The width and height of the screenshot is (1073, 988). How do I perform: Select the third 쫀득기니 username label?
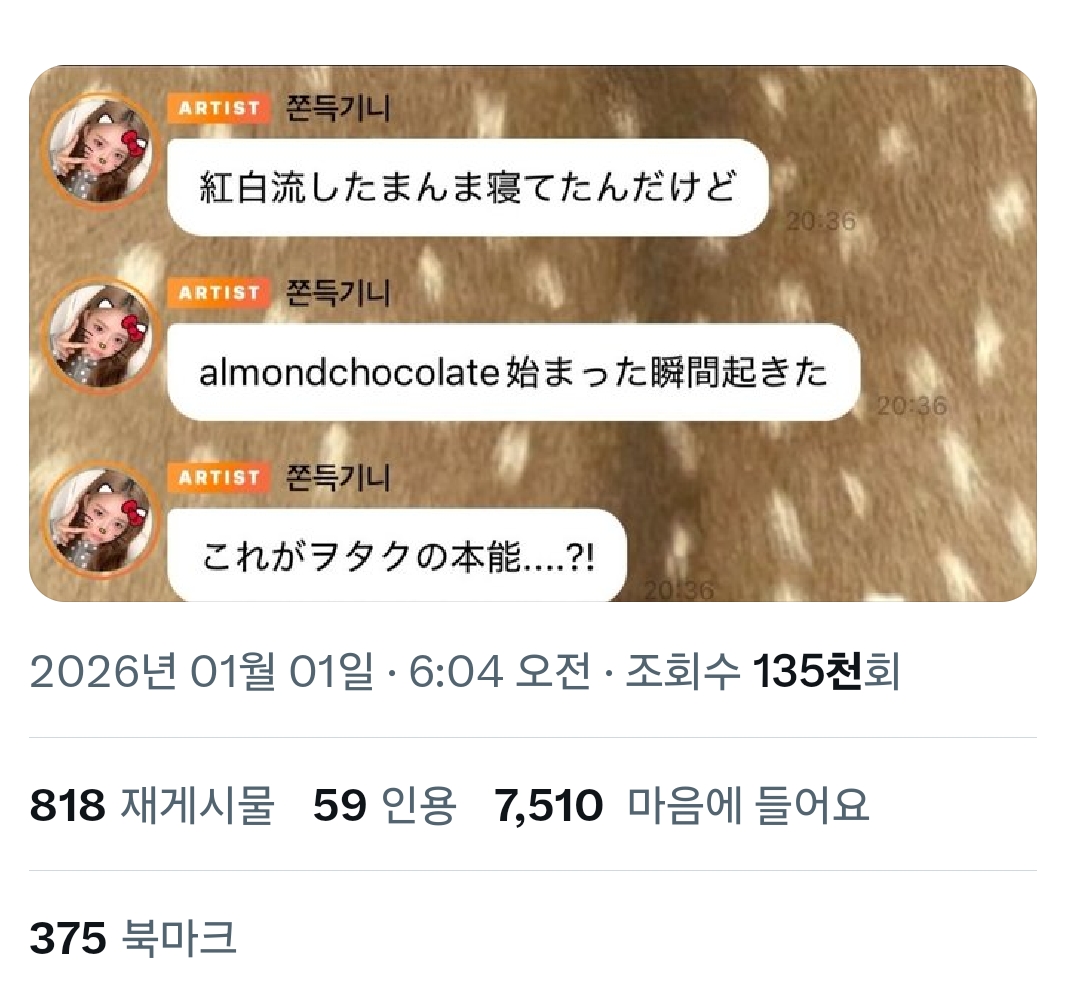click(x=338, y=478)
